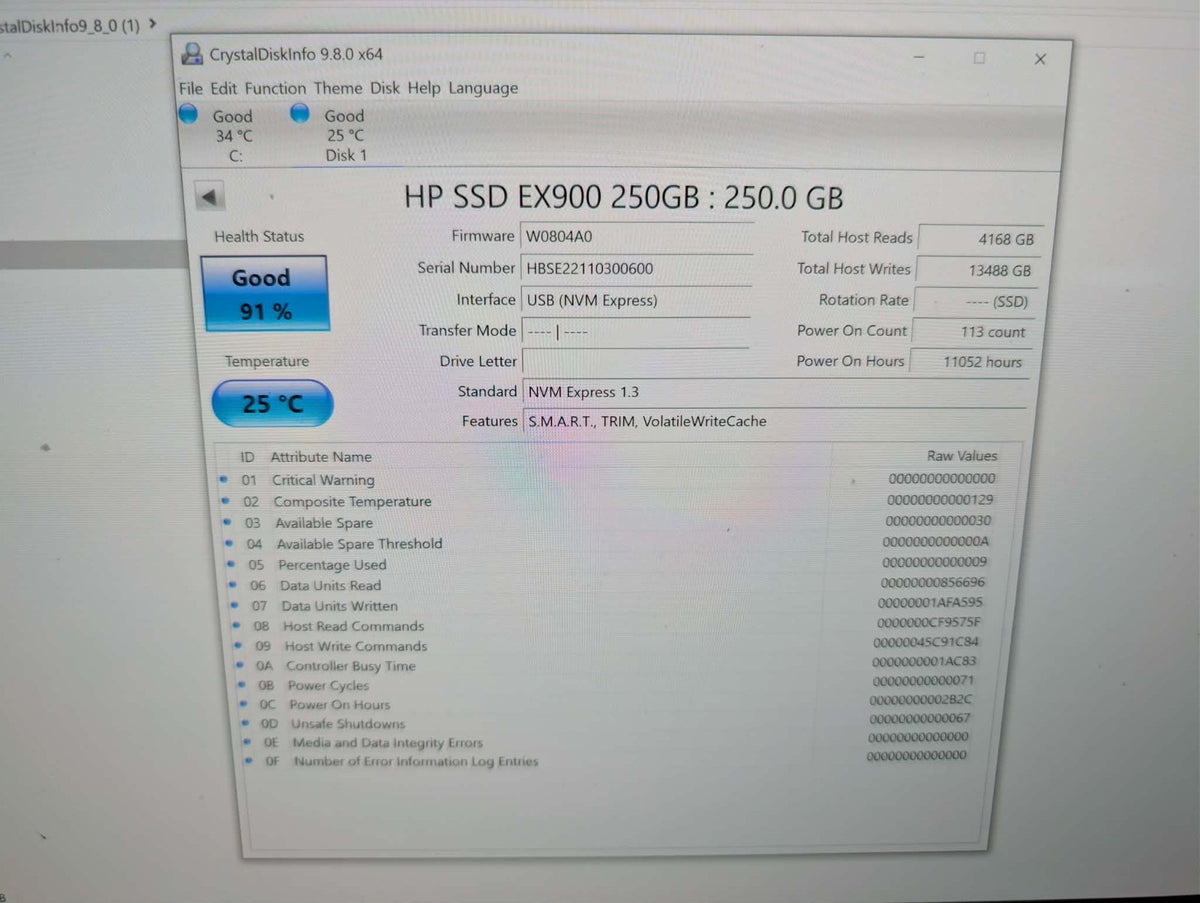The width and height of the screenshot is (1200, 903).
Task: Select the Power On Hours attribute row
Action: tap(608, 703)
